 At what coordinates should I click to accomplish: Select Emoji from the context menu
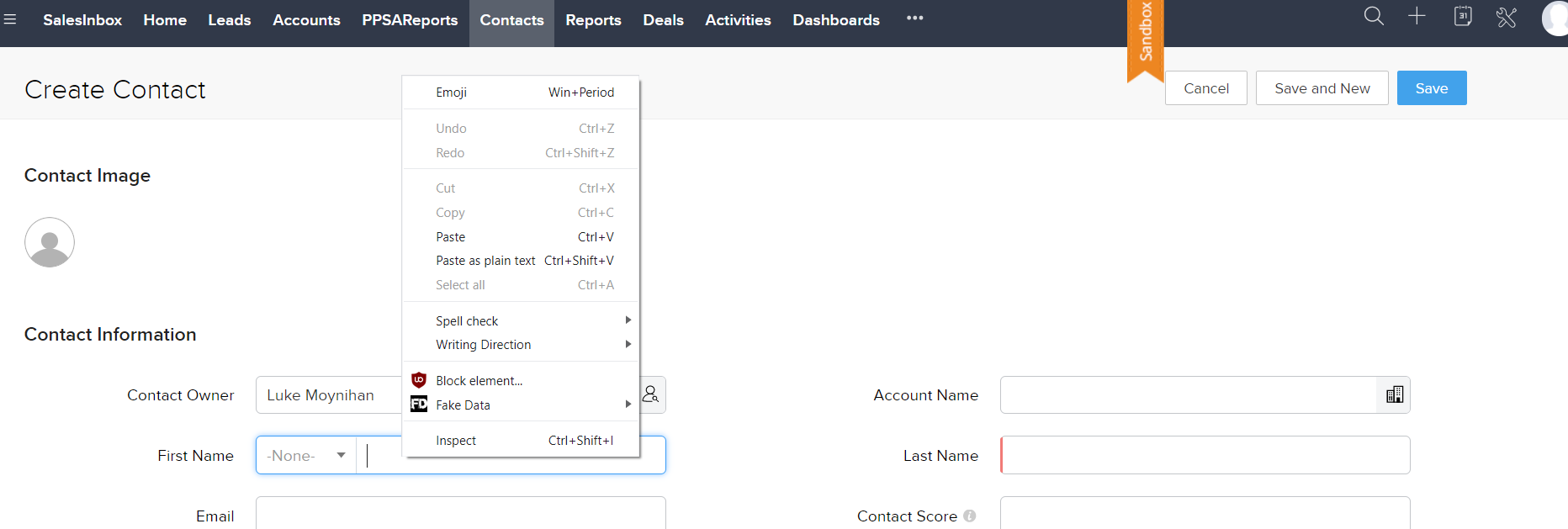pyautogui.click(x=522, y=93)
